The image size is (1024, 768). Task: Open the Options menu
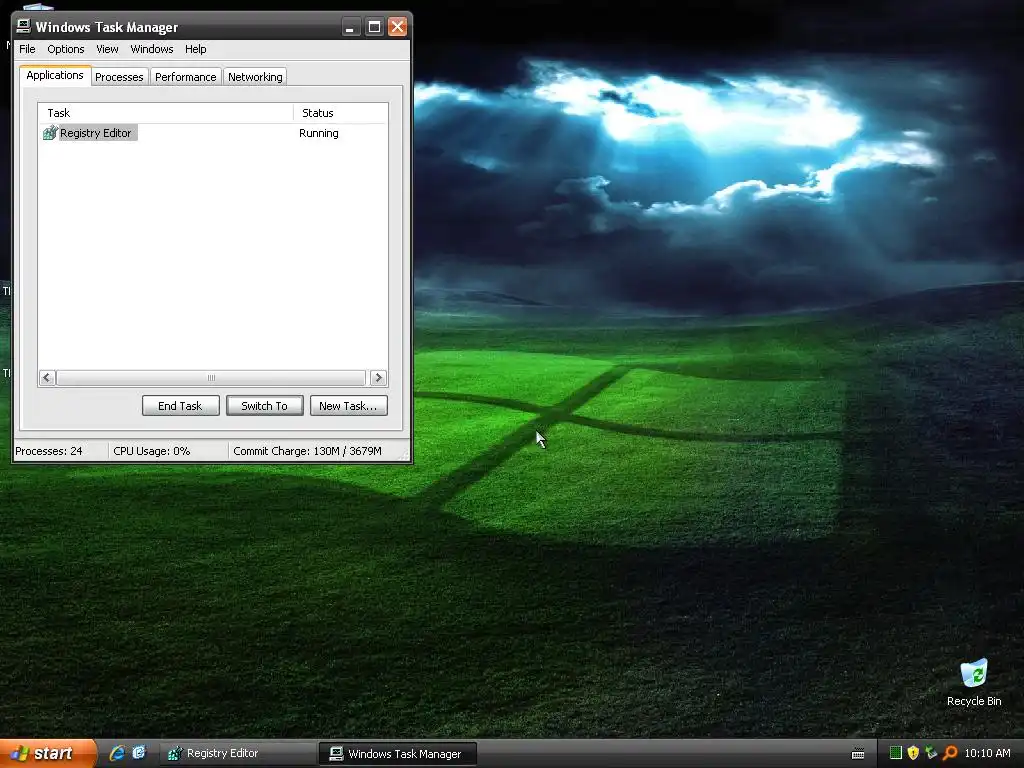65,49
